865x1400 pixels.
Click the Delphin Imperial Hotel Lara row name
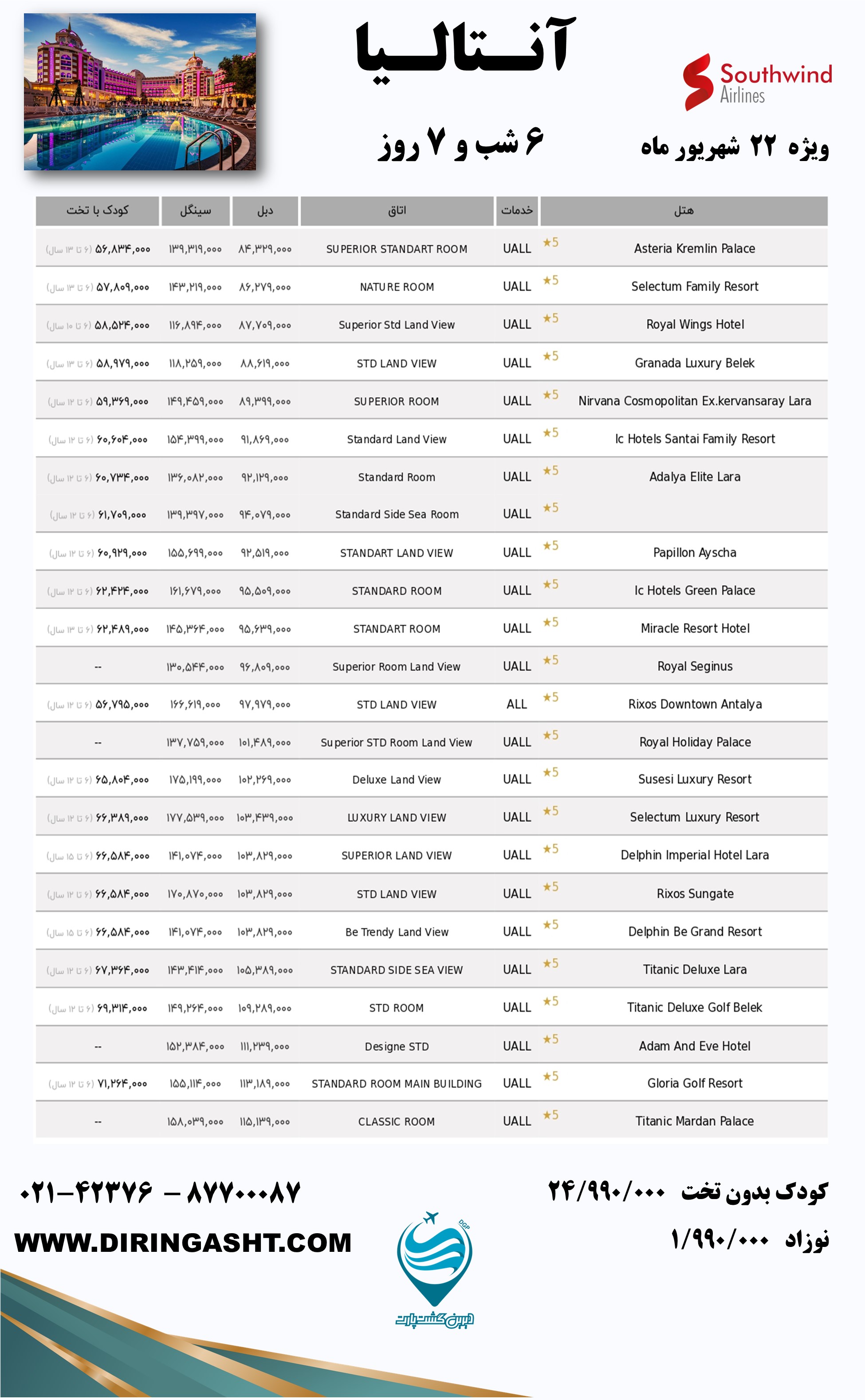tap(695, 855)
